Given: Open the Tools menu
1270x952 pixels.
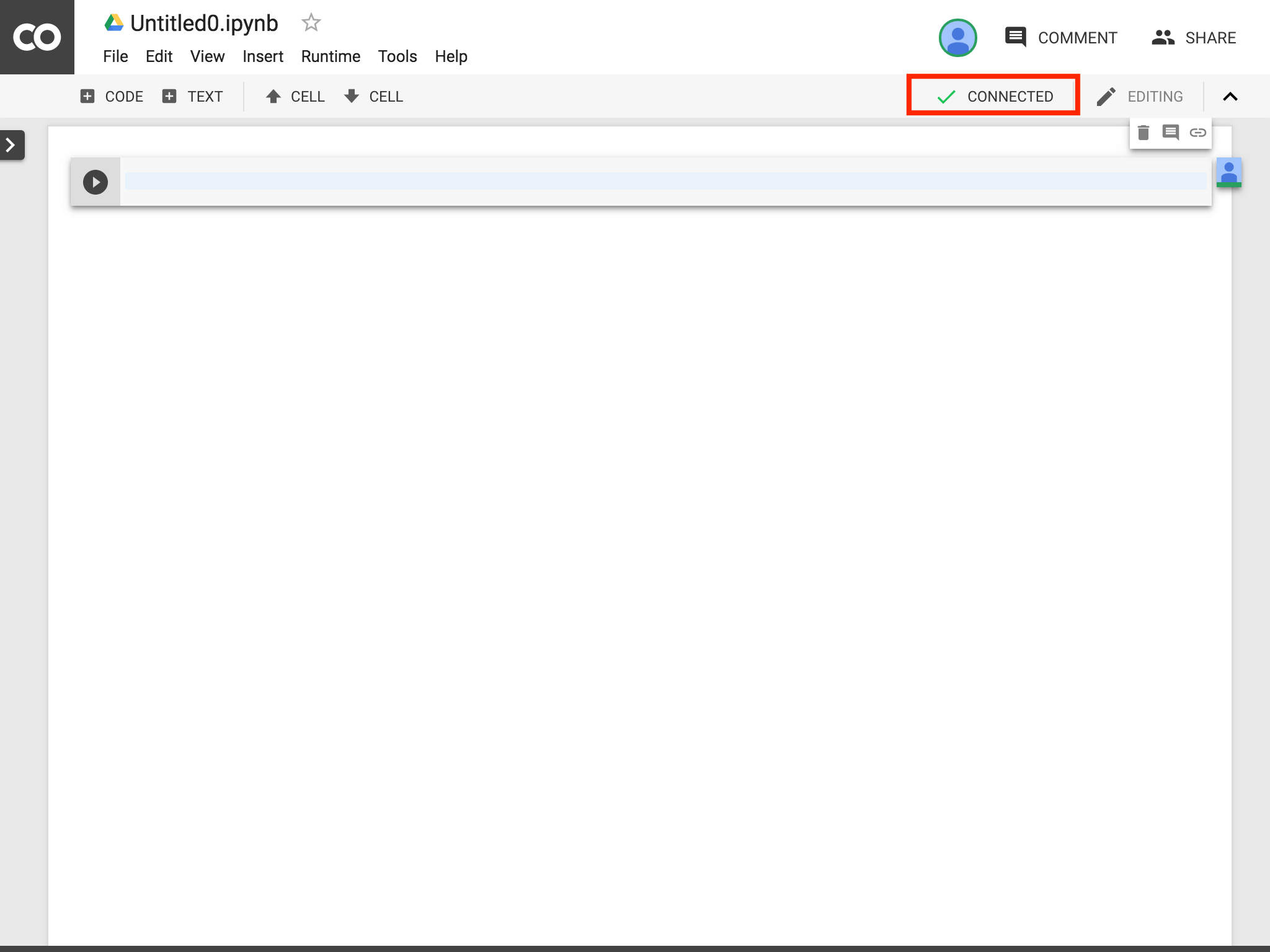Looking at the screenshot, I should tap(397, 56).
